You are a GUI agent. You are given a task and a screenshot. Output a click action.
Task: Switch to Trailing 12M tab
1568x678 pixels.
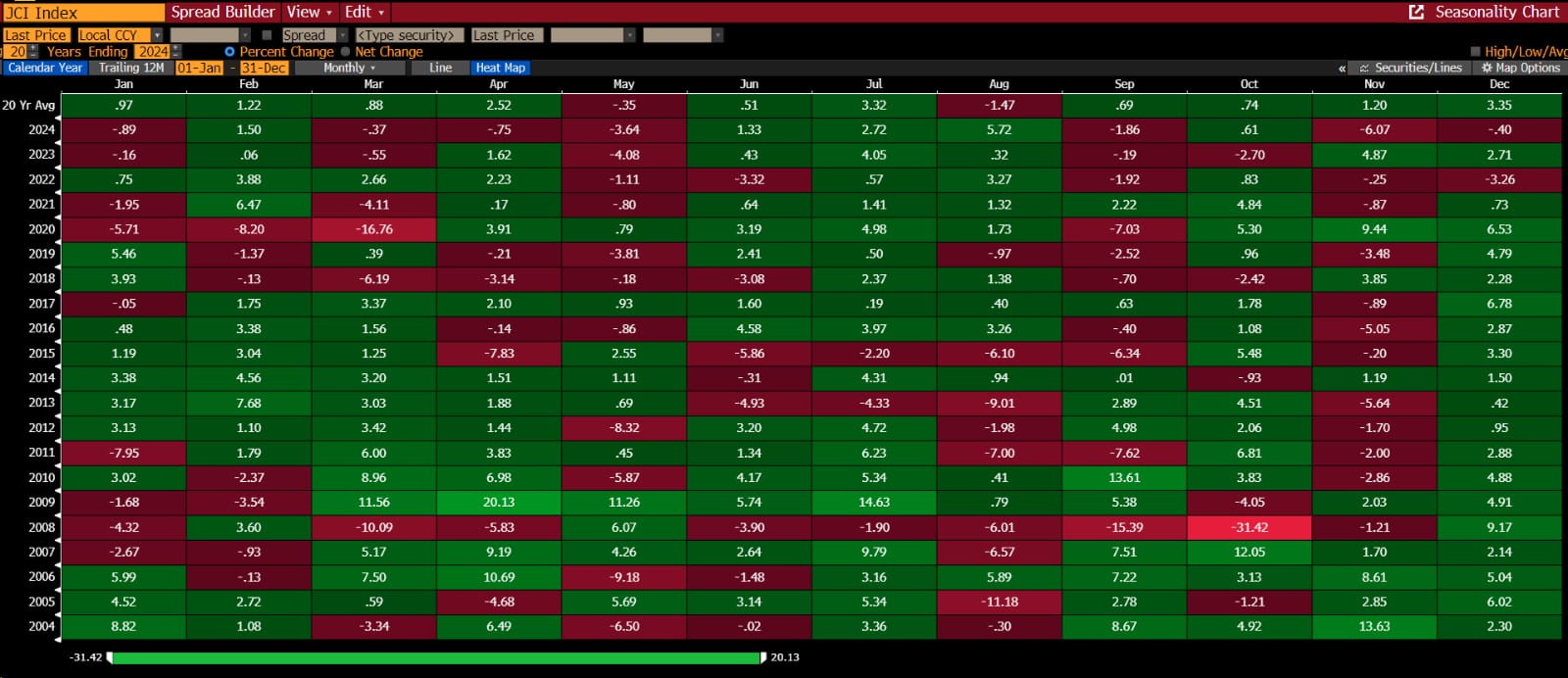[x=131, y=68]
